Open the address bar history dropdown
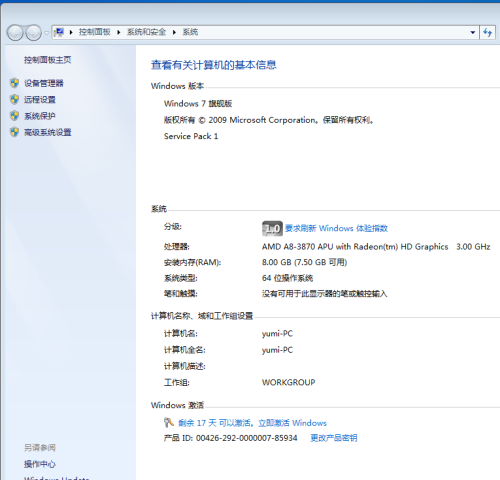 [x=473, y=32]
